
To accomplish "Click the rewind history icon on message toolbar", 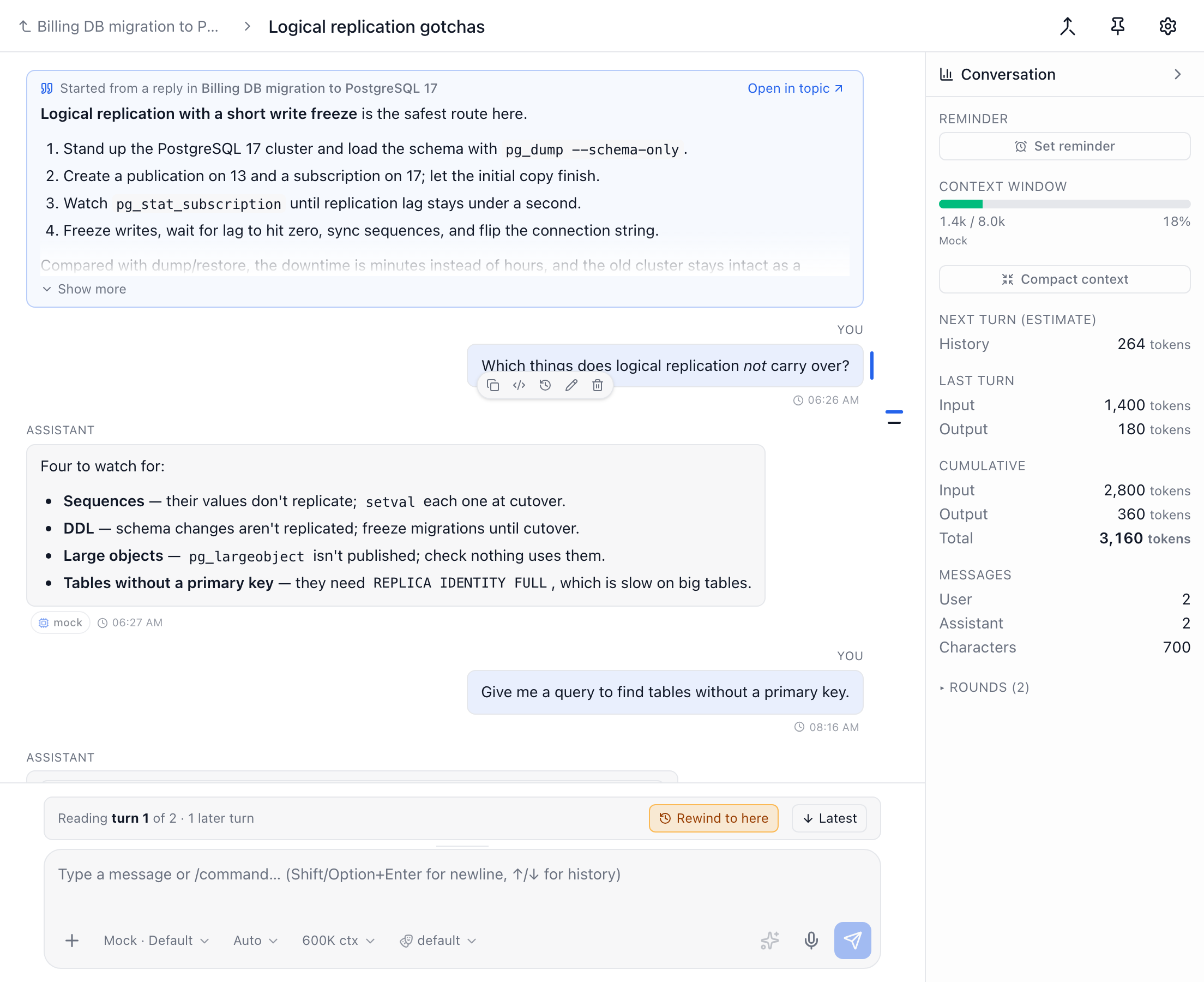I will click(x=545, y=385).
